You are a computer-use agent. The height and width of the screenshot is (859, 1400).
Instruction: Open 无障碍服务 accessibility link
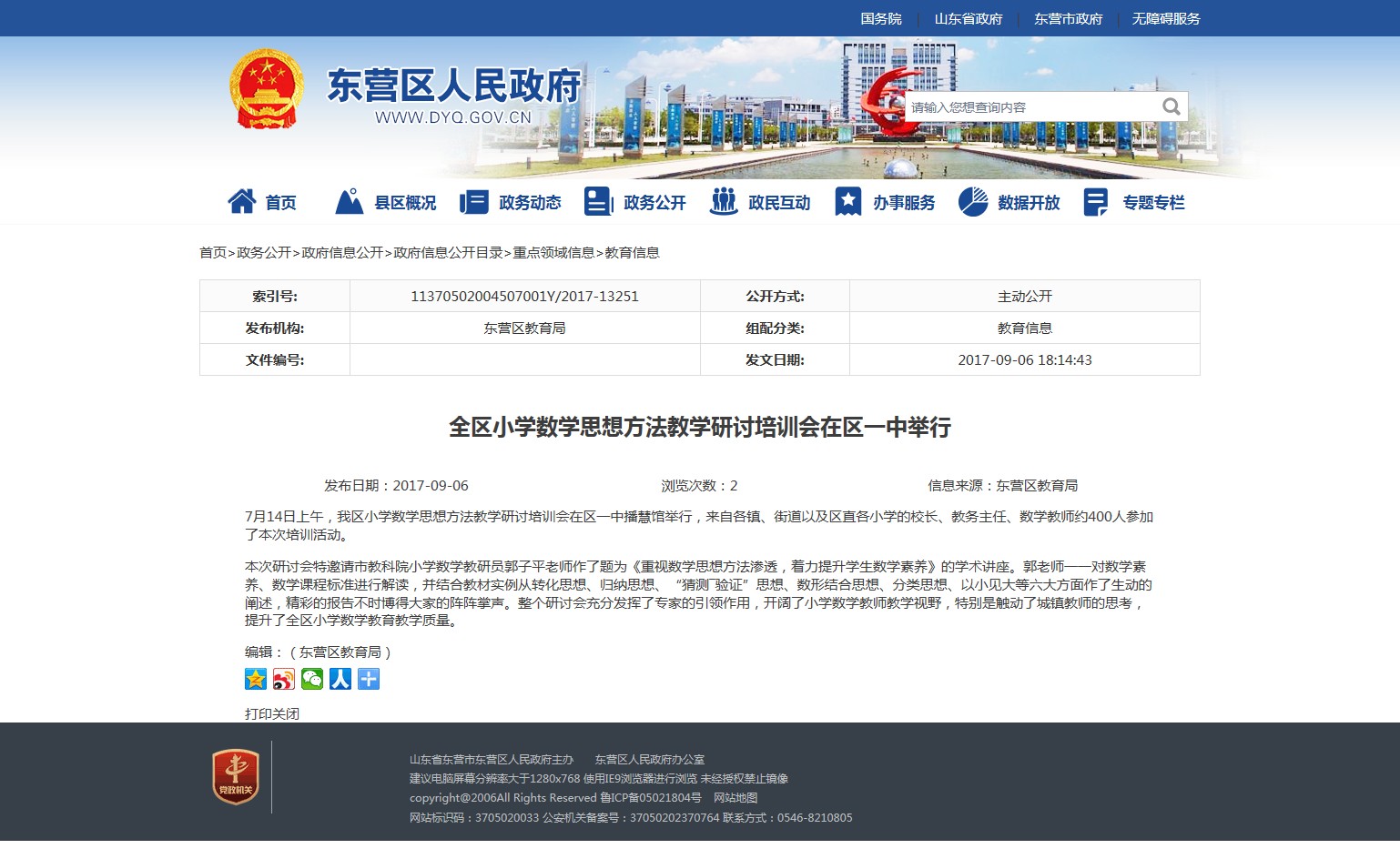click(1165, 18)
